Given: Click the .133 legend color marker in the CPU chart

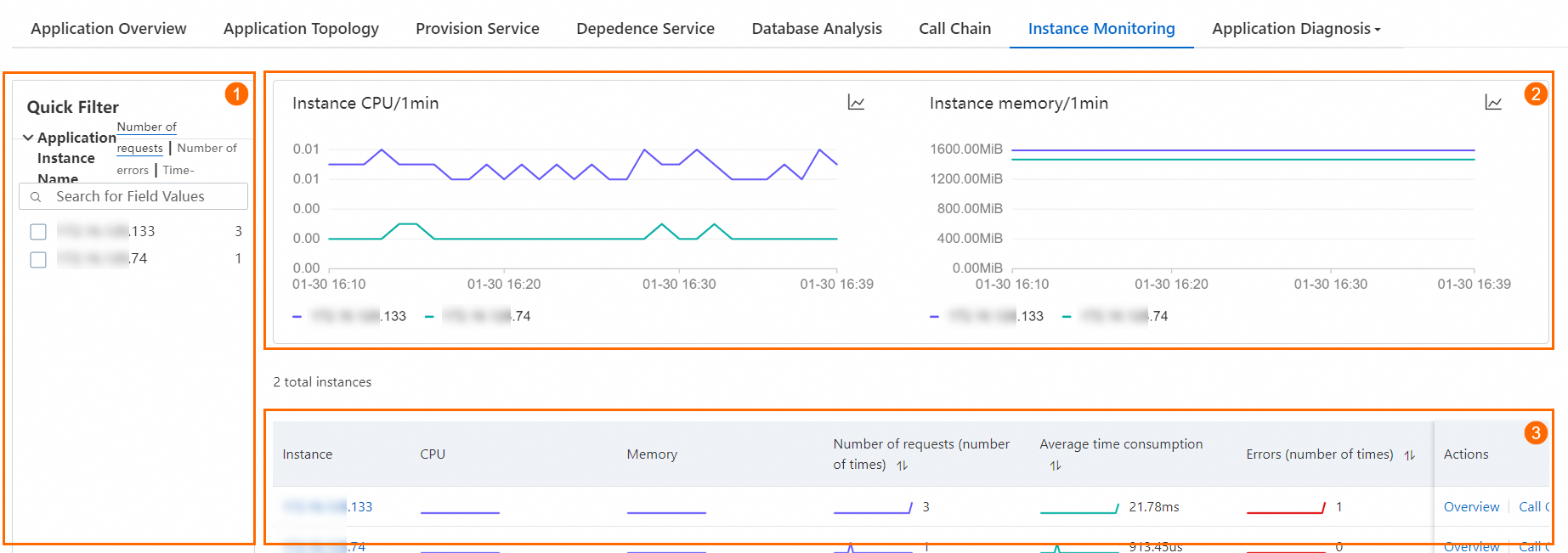Looking at the screenshot, I should (297, 317).
